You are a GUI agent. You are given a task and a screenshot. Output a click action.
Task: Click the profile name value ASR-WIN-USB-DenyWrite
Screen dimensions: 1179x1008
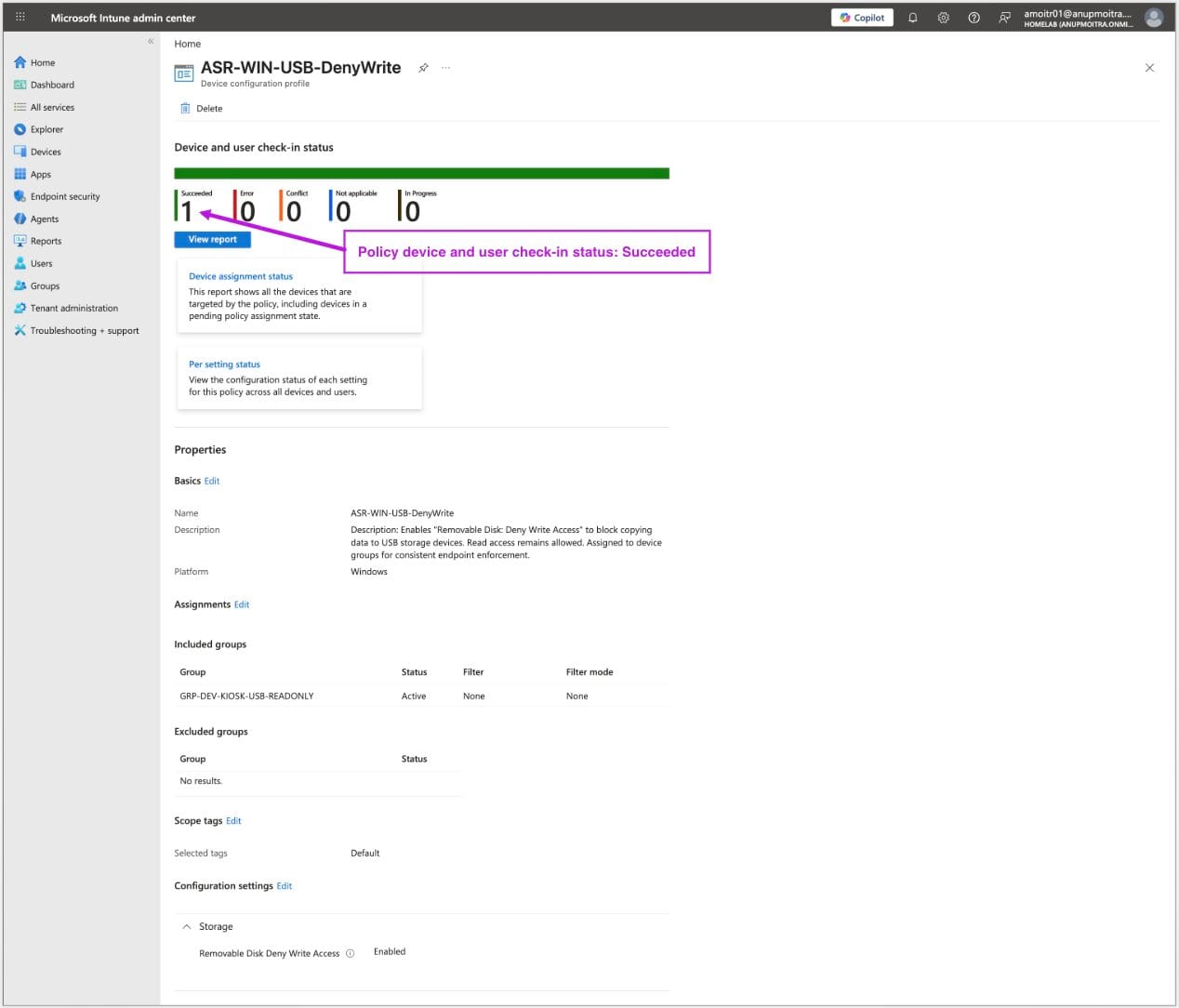[x=403, y=512]
